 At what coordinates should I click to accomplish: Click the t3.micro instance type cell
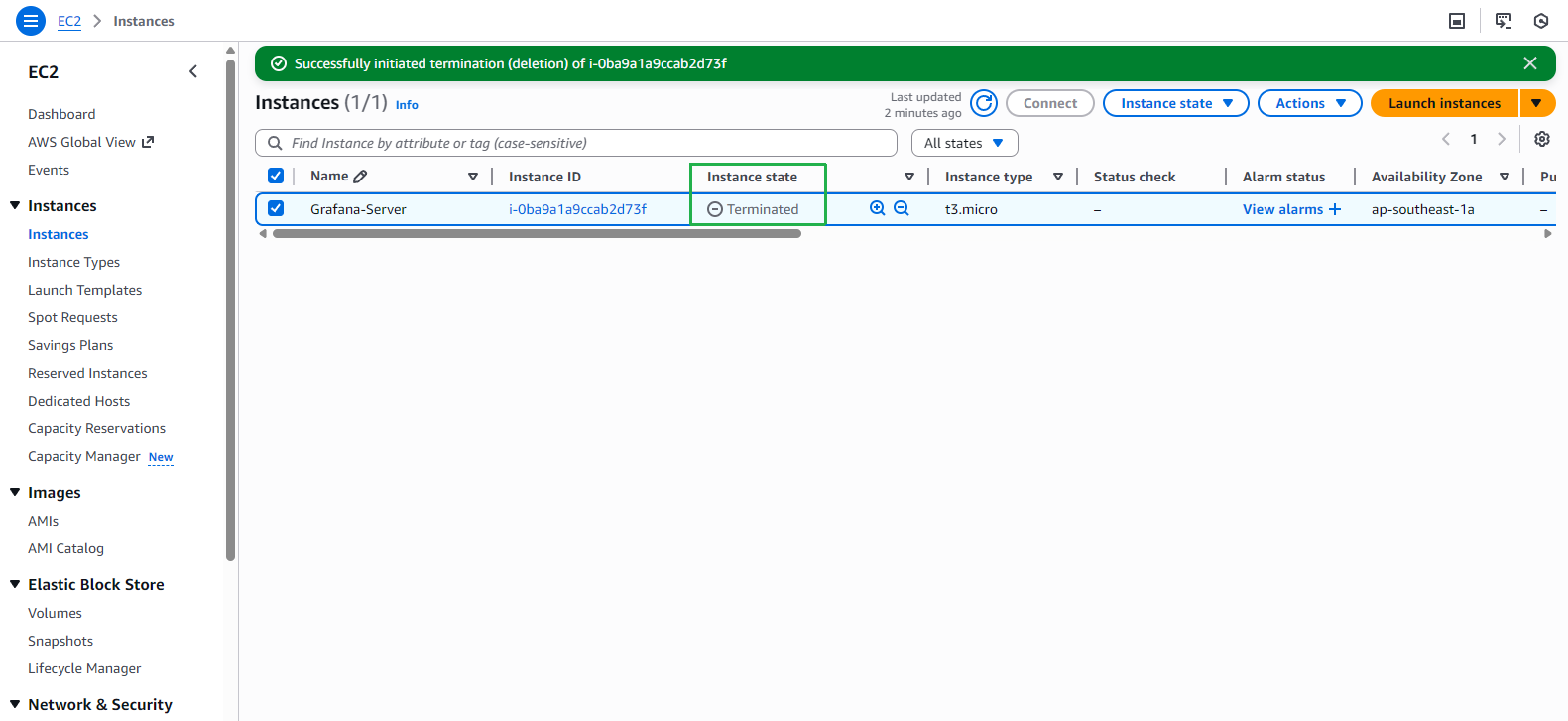click(971, 209)
